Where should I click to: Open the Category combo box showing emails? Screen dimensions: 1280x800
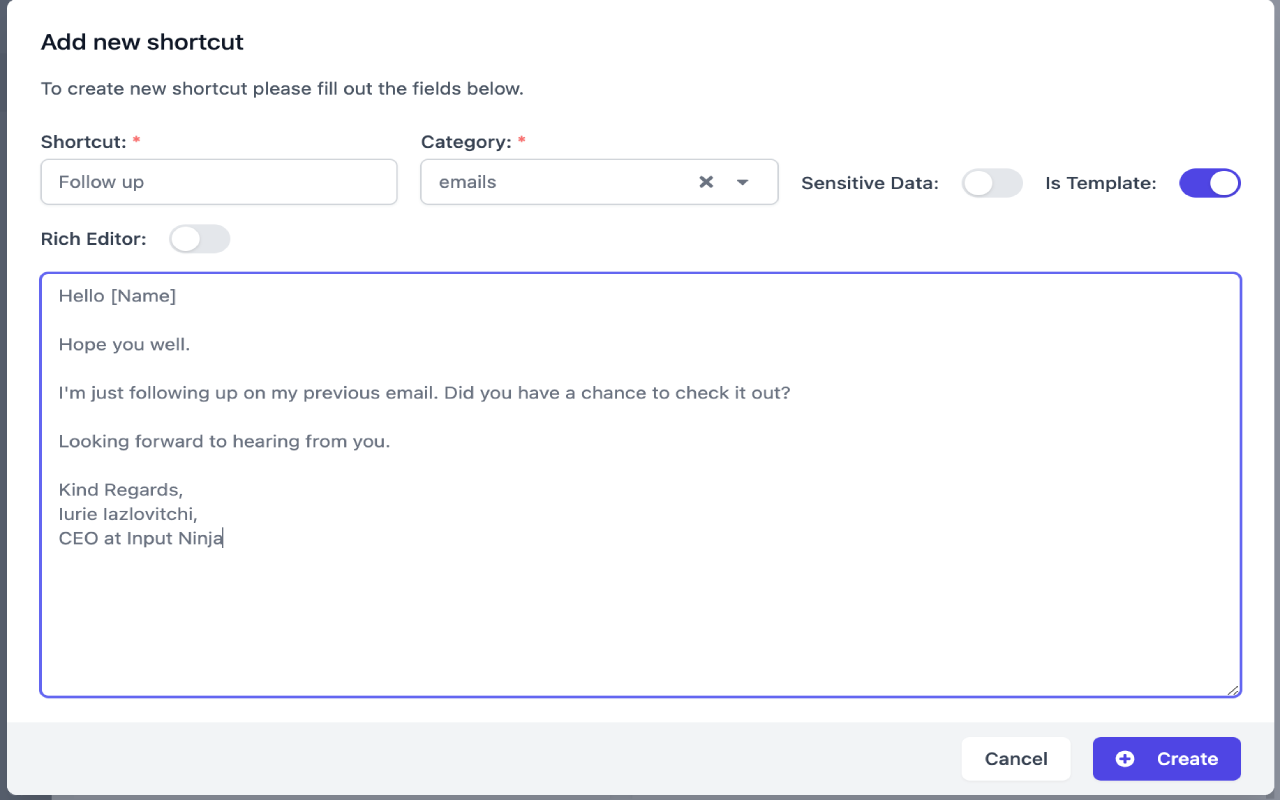[x=599, y=182]
